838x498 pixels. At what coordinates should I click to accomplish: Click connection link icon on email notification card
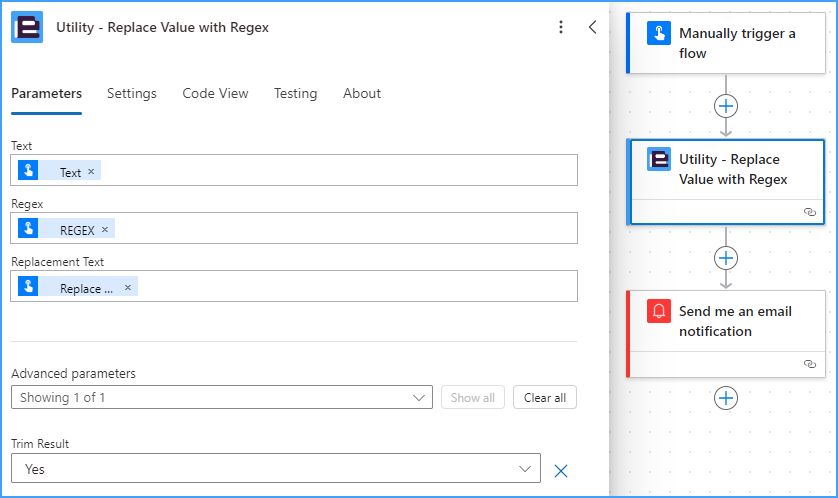point(810,364)
